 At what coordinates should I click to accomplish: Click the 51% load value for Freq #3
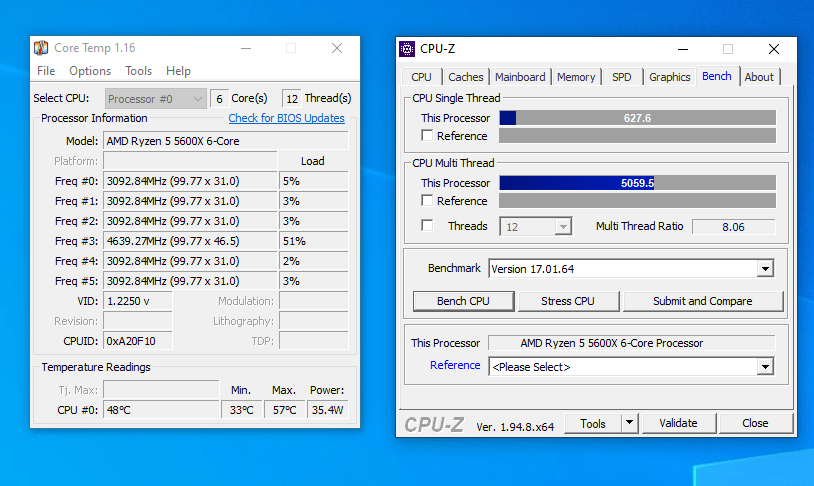(x=314, y=241)
